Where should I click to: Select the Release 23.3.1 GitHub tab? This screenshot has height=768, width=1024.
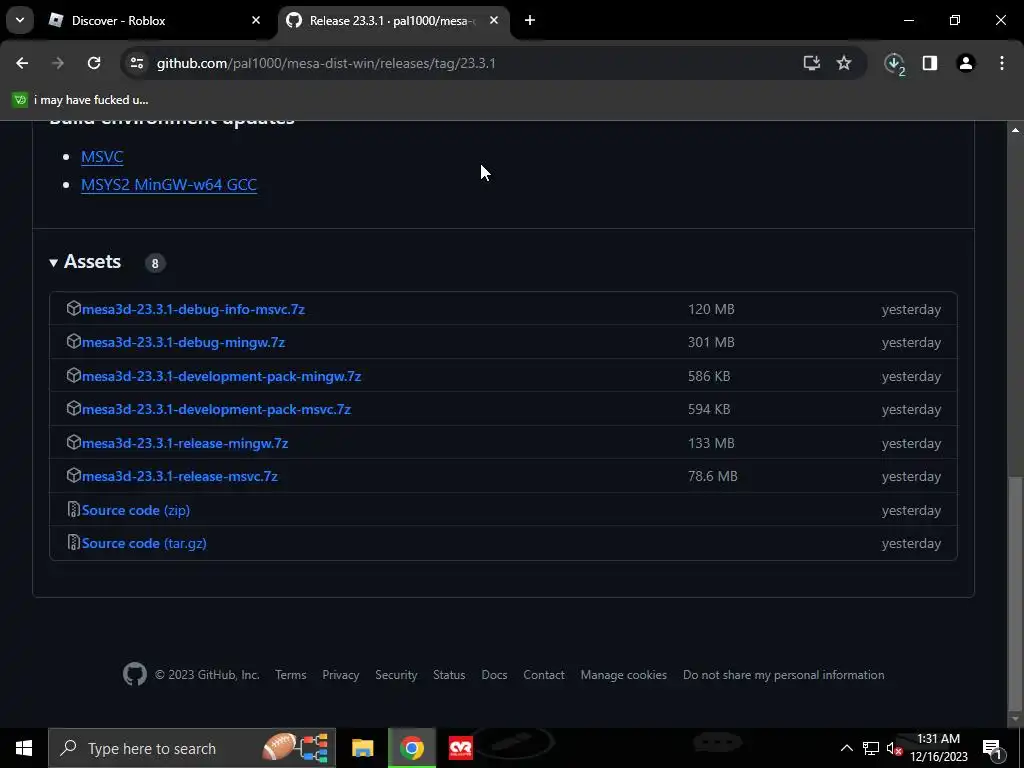[392, 20]
